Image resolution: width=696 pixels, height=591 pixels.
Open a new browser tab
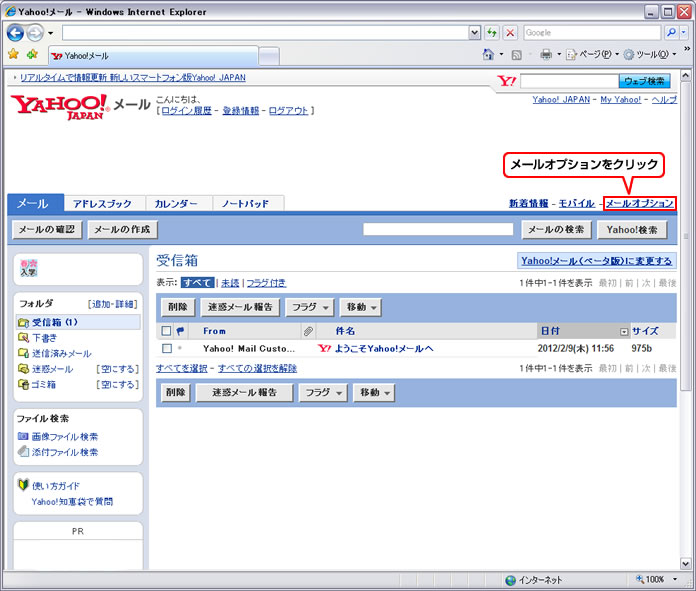pos(269,56)
